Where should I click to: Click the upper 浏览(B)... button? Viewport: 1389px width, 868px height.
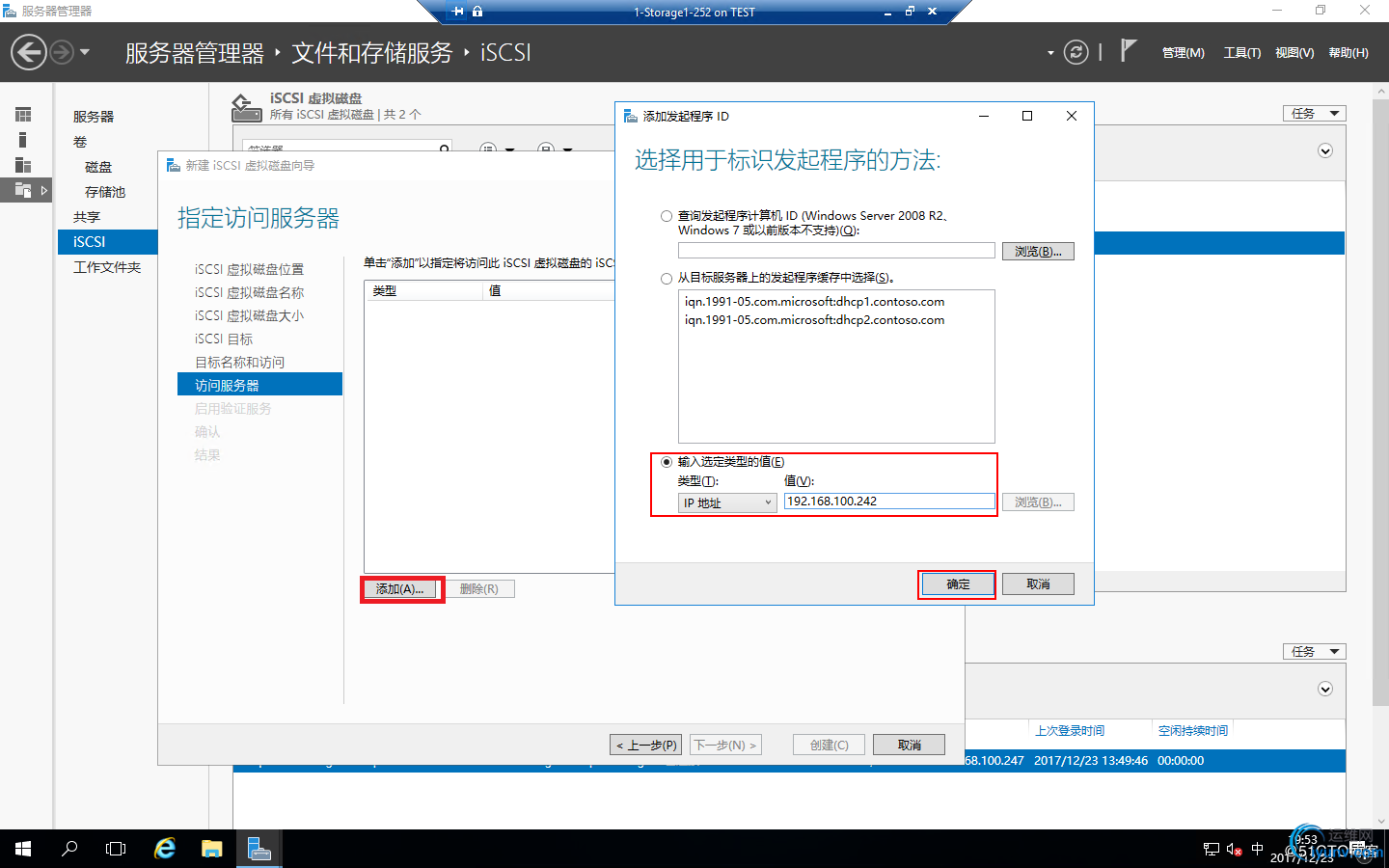(1038, 251)
